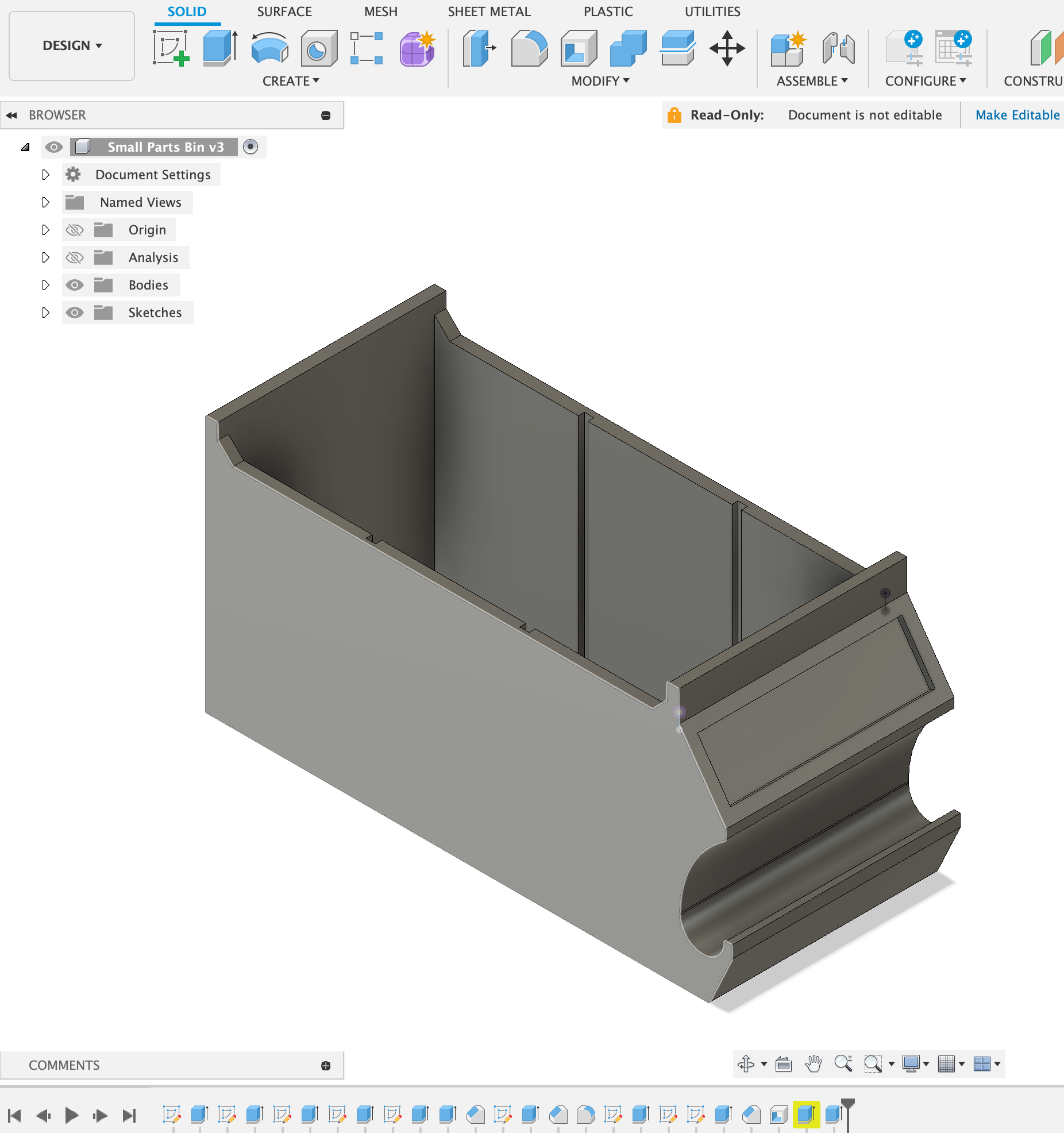This screenshot has height=1133, width=1064.
Task: Select the Press Pull tool
Action: click(x=479, y=48)
